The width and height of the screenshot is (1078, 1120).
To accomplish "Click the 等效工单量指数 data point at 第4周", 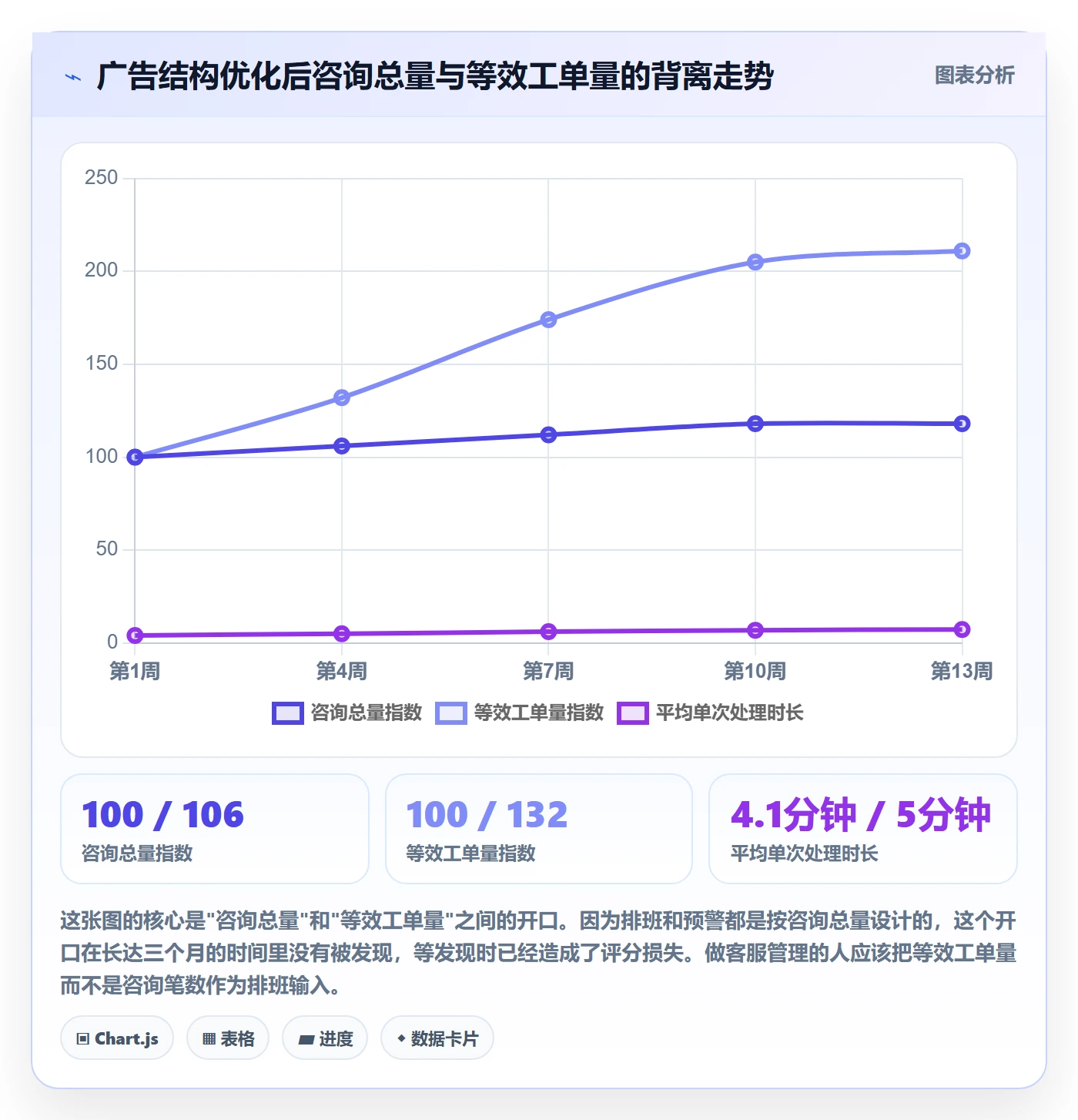I will (342, 397).
